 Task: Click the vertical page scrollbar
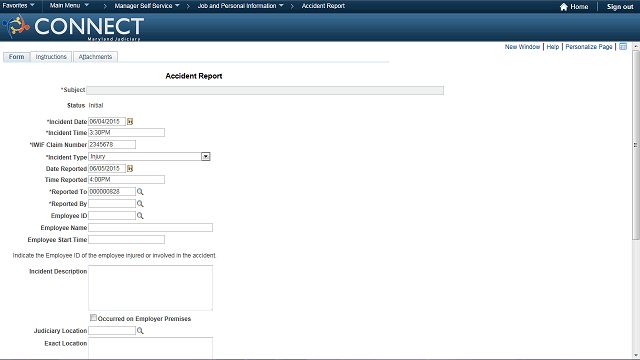pyautogui.click(x=636, y=145)
